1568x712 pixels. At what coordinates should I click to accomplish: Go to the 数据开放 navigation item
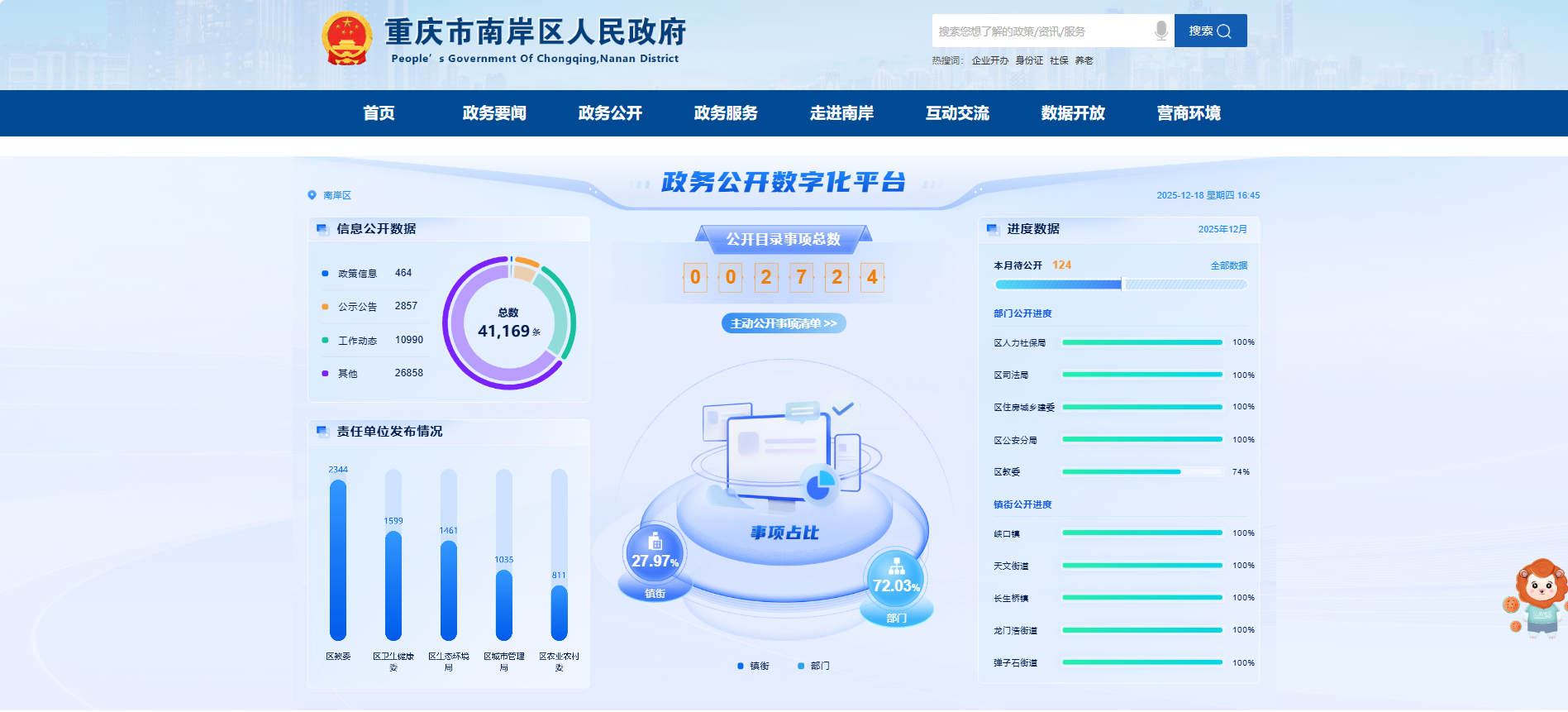point(1073,113)
